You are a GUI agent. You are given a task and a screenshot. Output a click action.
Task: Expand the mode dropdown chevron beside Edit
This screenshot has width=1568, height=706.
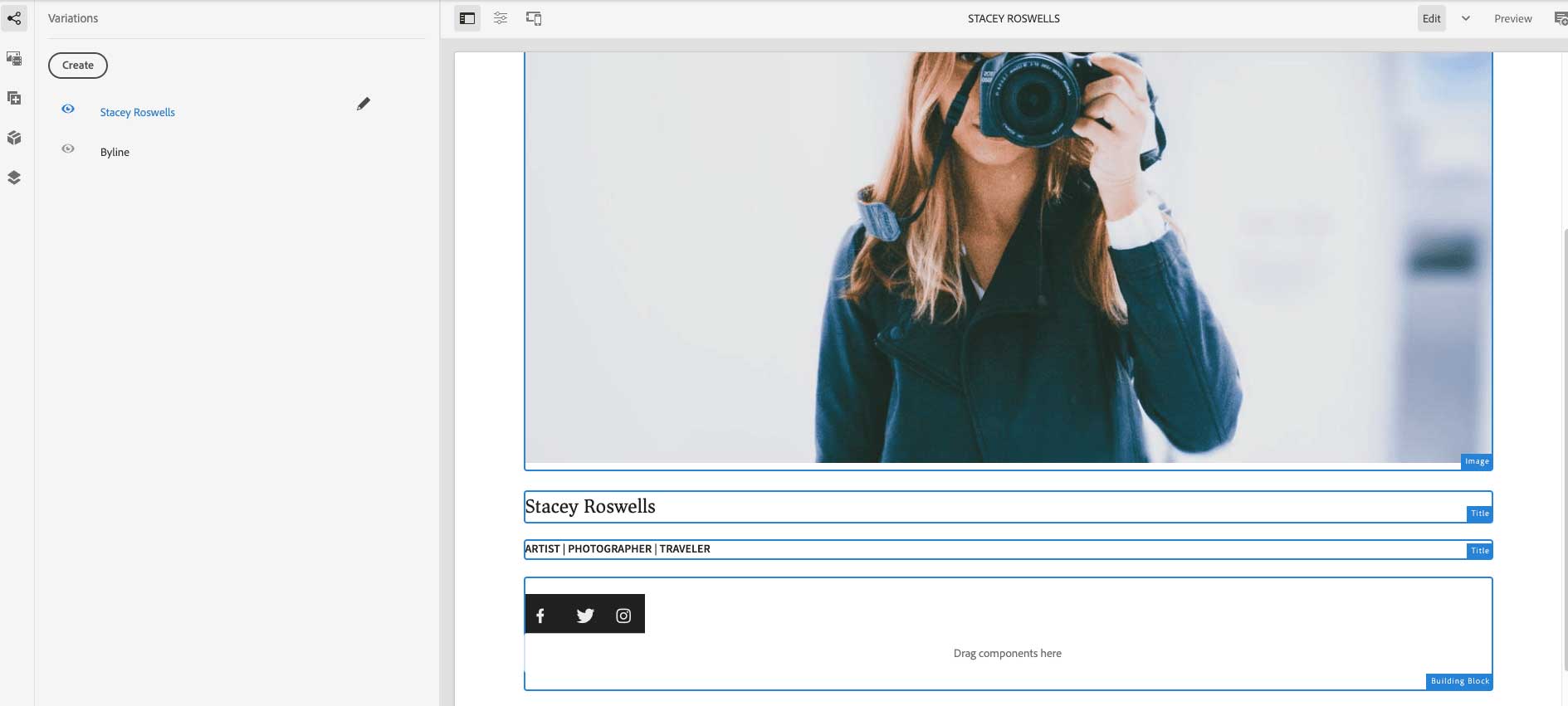[1466, 18]
